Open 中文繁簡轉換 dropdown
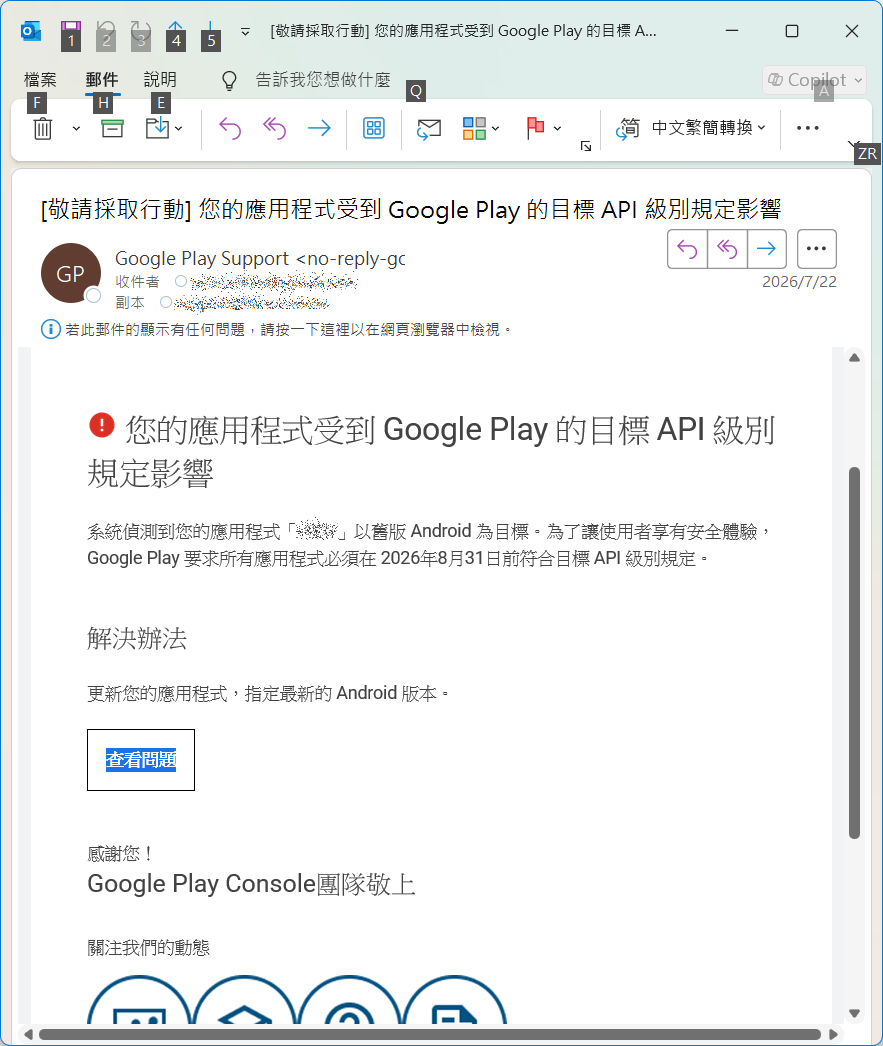The height and width of the screenshot is (1046, 883). (x=709, y=127)
